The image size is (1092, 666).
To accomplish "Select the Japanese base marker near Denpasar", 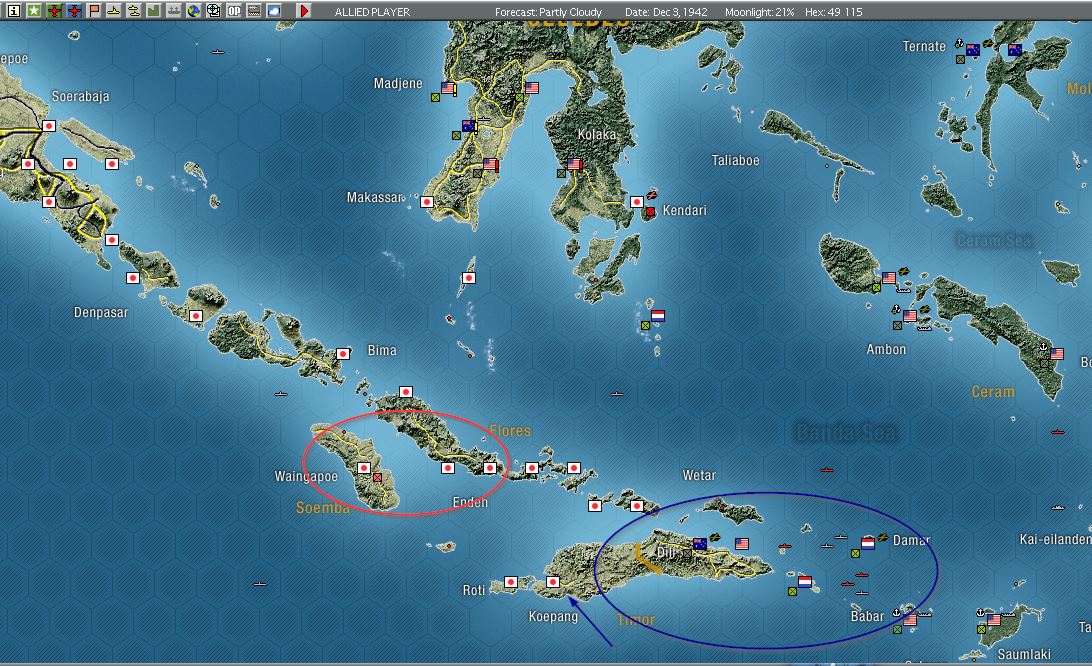I will pos(132,277).
